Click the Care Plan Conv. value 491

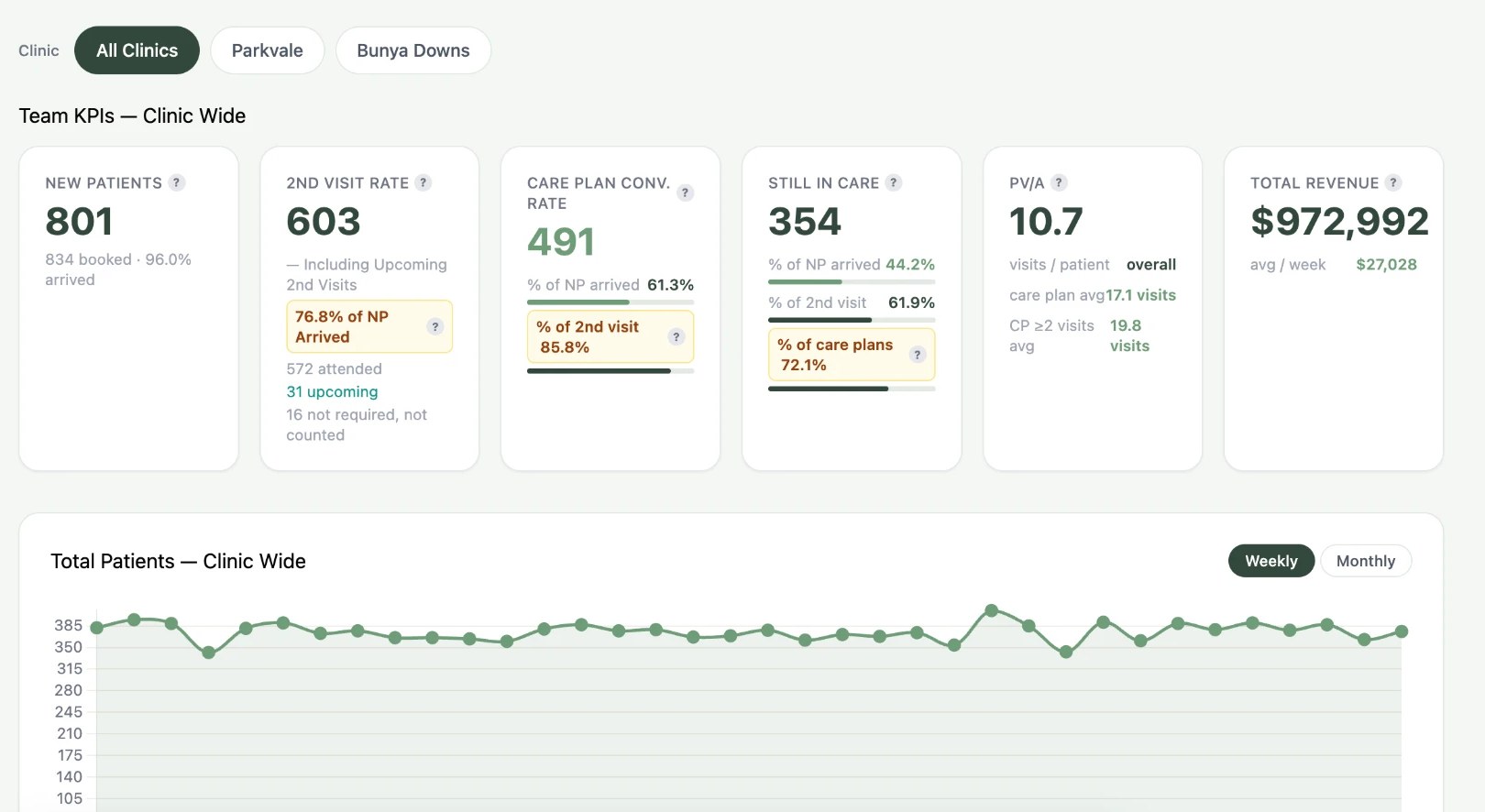pos(561,242)
